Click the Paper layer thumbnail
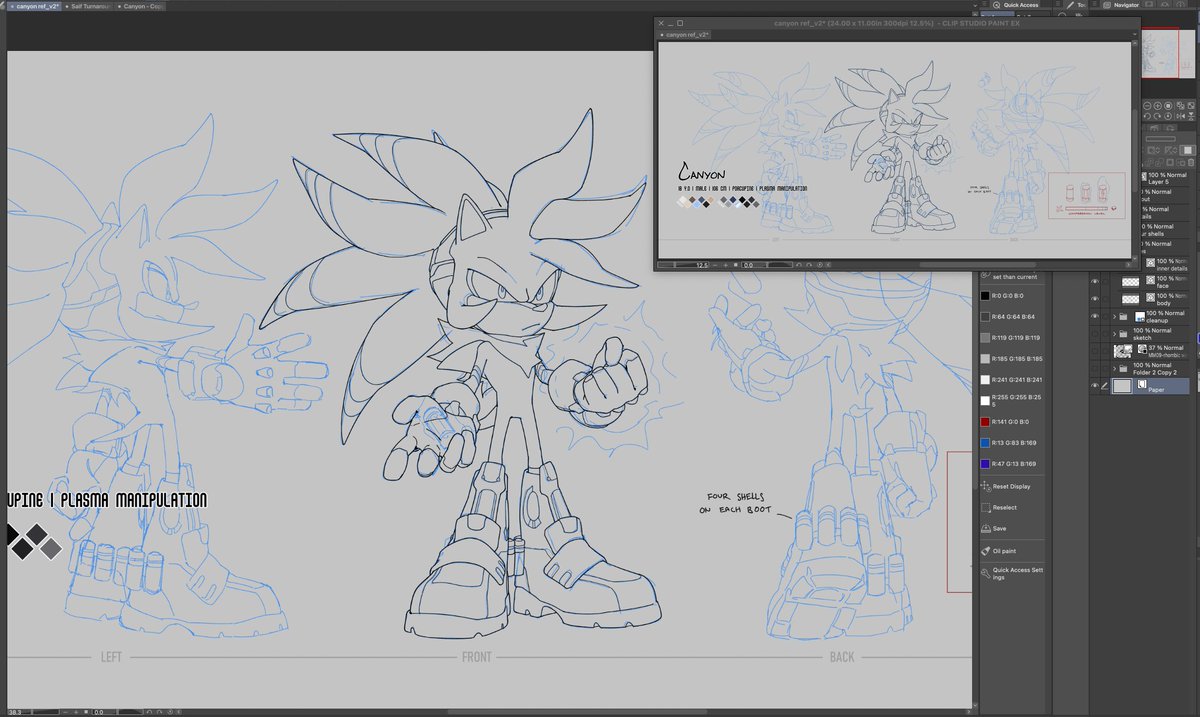 pos(1122,386)
